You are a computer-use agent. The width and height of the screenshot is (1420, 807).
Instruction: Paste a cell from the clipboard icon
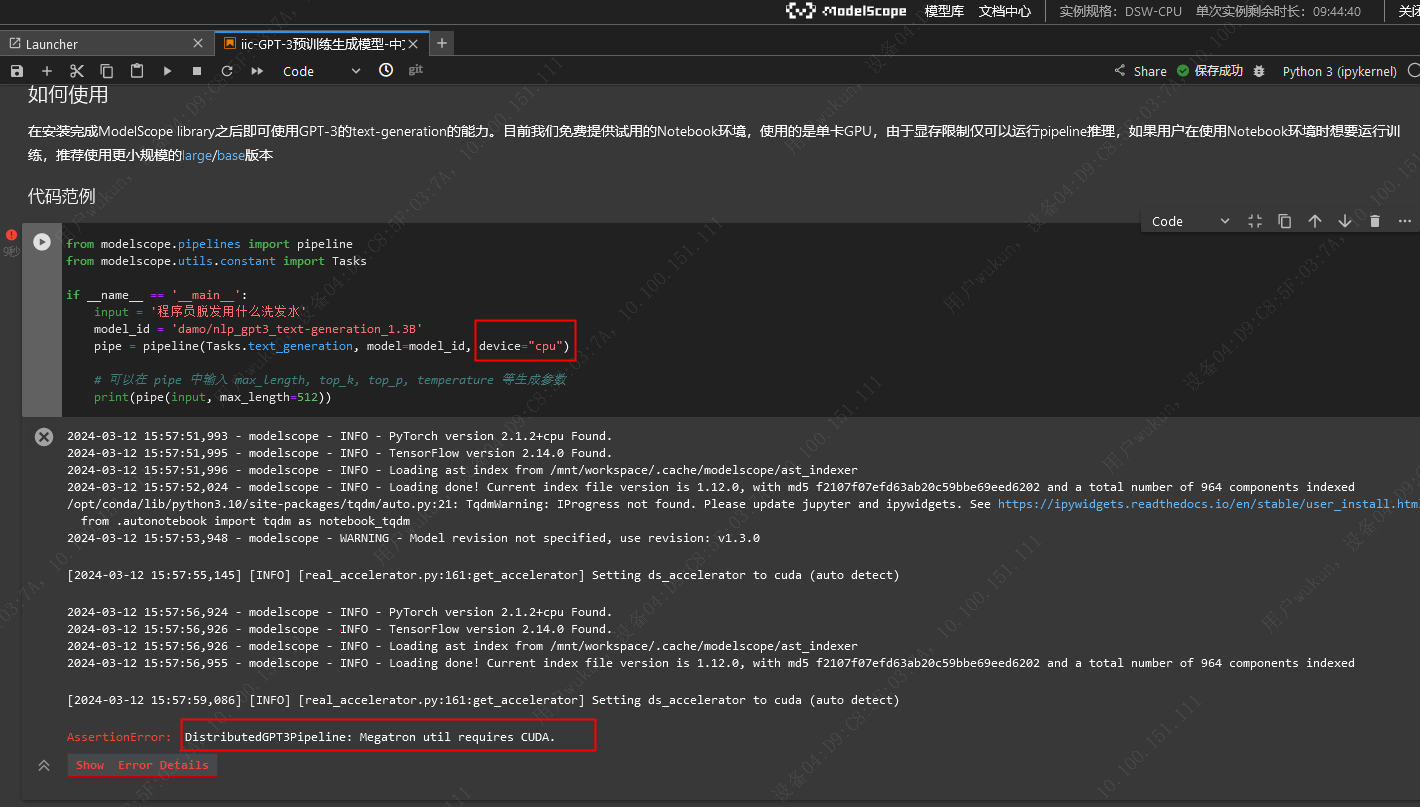[x=137, y=71]
